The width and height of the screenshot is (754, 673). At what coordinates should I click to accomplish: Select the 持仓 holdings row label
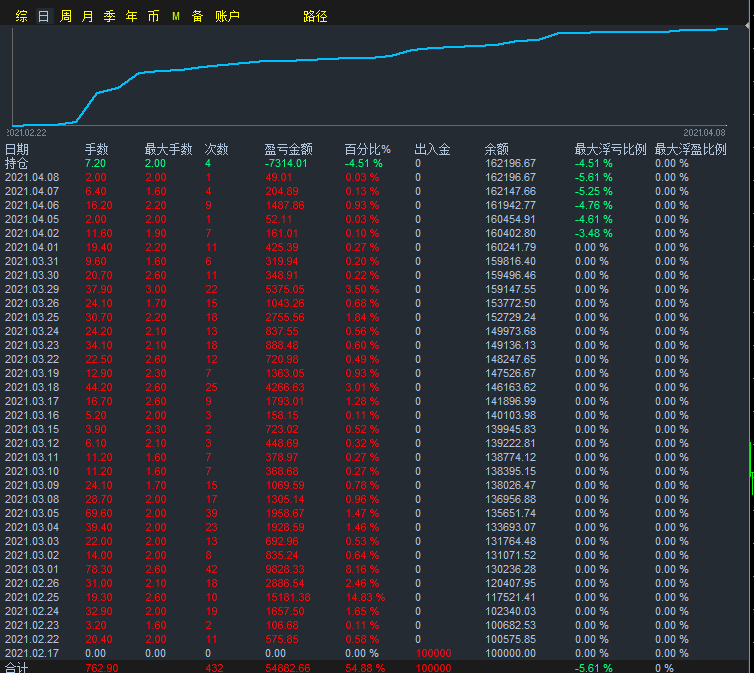click(17, 163)
